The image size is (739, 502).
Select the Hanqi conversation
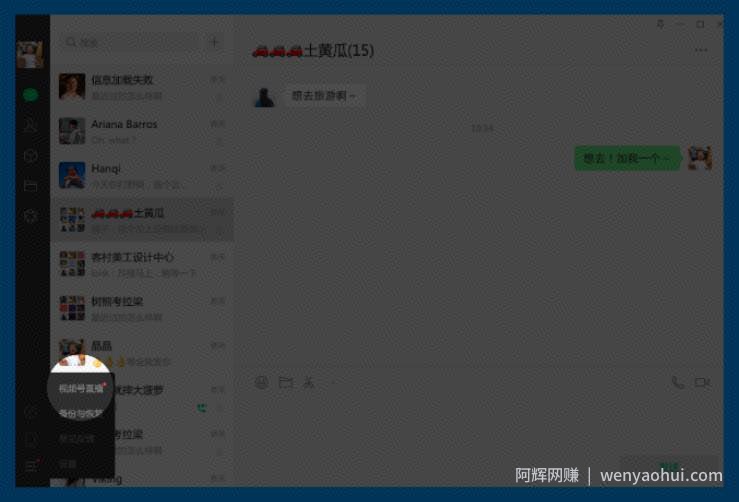[x=142, y=175]
